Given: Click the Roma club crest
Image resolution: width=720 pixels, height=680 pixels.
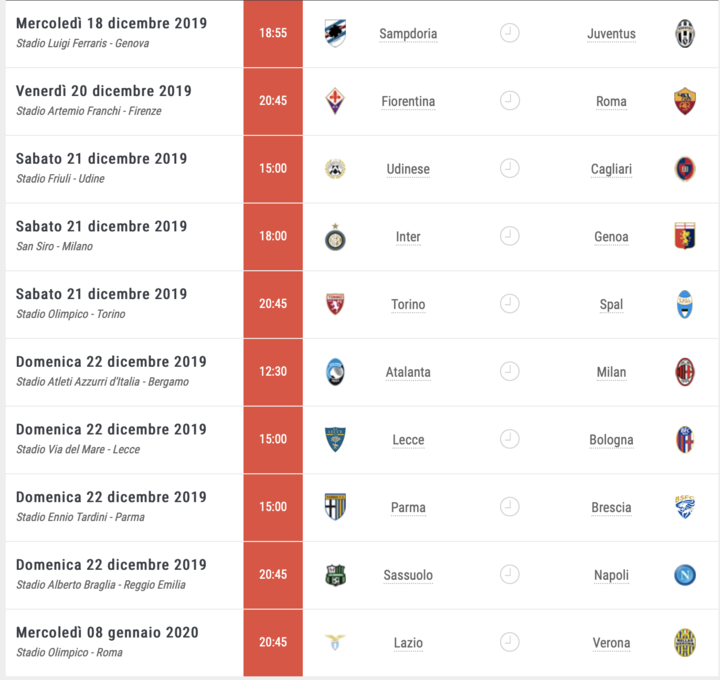Looking at the screenshot, I should tap(684, 101).
